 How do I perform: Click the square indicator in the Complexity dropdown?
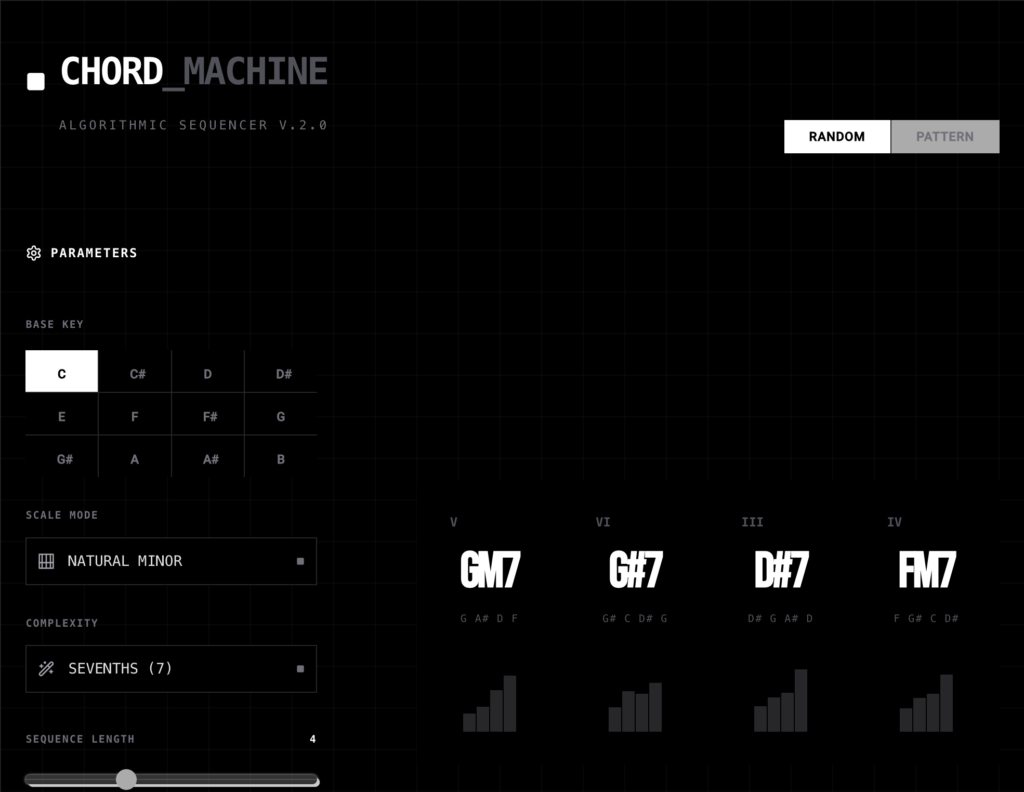pyautogui.click(x=300, y=669)
